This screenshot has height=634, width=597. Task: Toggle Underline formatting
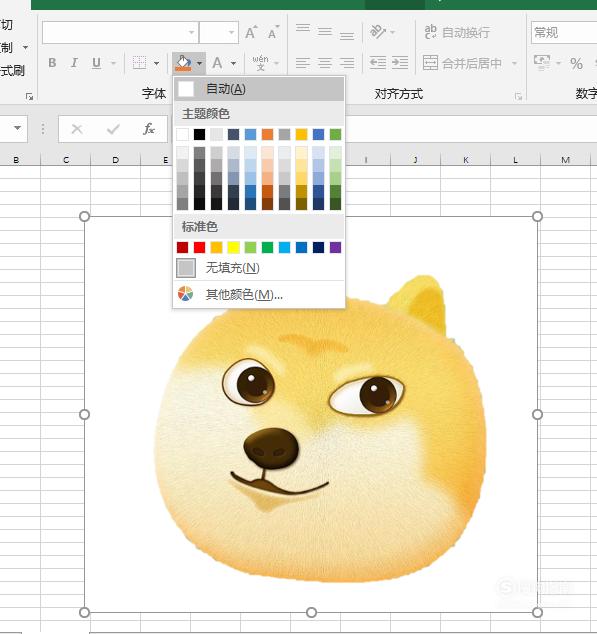96,63
